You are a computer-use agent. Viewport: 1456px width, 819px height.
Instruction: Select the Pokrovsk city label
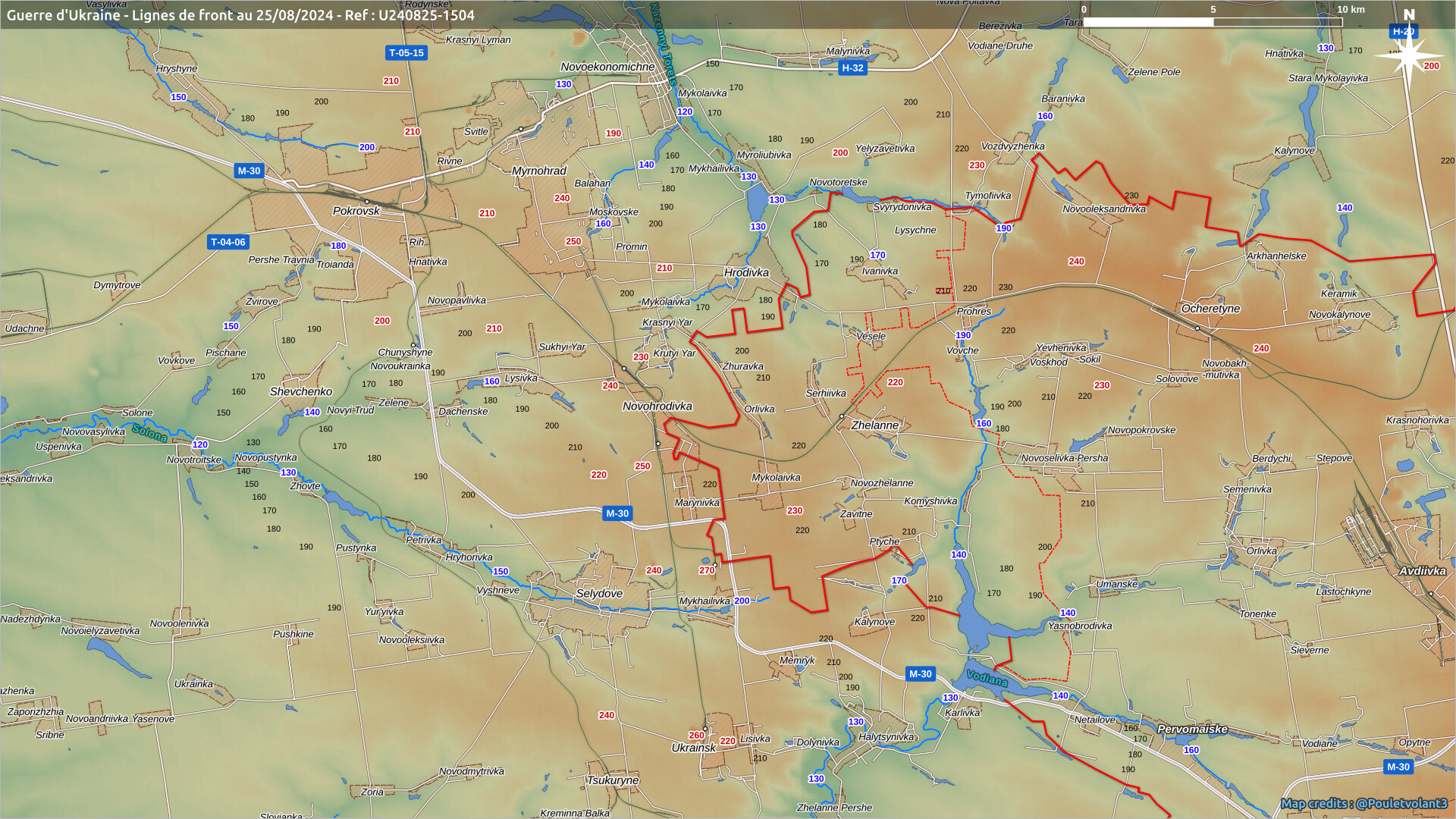coord(356,211)
